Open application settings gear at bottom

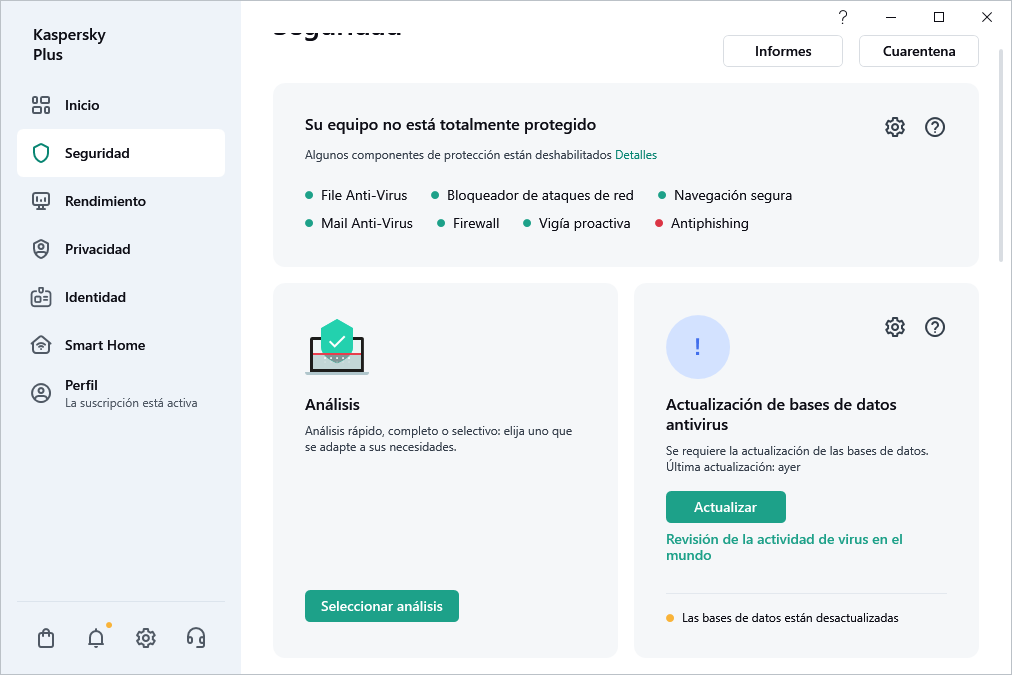pos(145,637)
